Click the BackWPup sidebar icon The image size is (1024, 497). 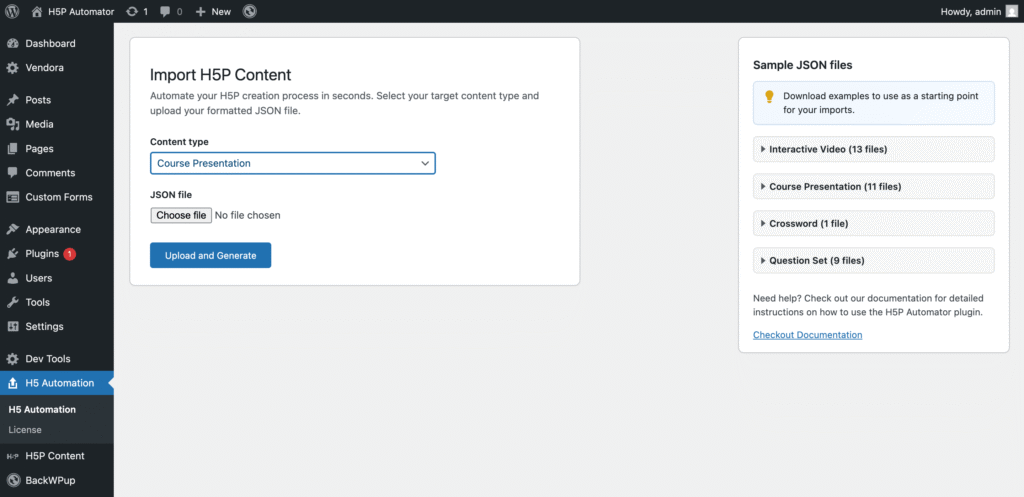point(12,481)
